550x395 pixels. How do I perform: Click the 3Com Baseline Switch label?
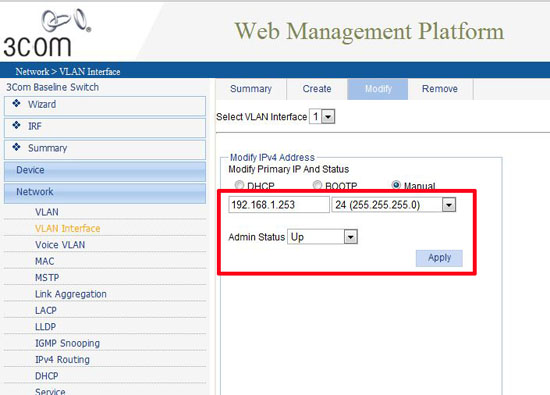(x=53, y=87)
